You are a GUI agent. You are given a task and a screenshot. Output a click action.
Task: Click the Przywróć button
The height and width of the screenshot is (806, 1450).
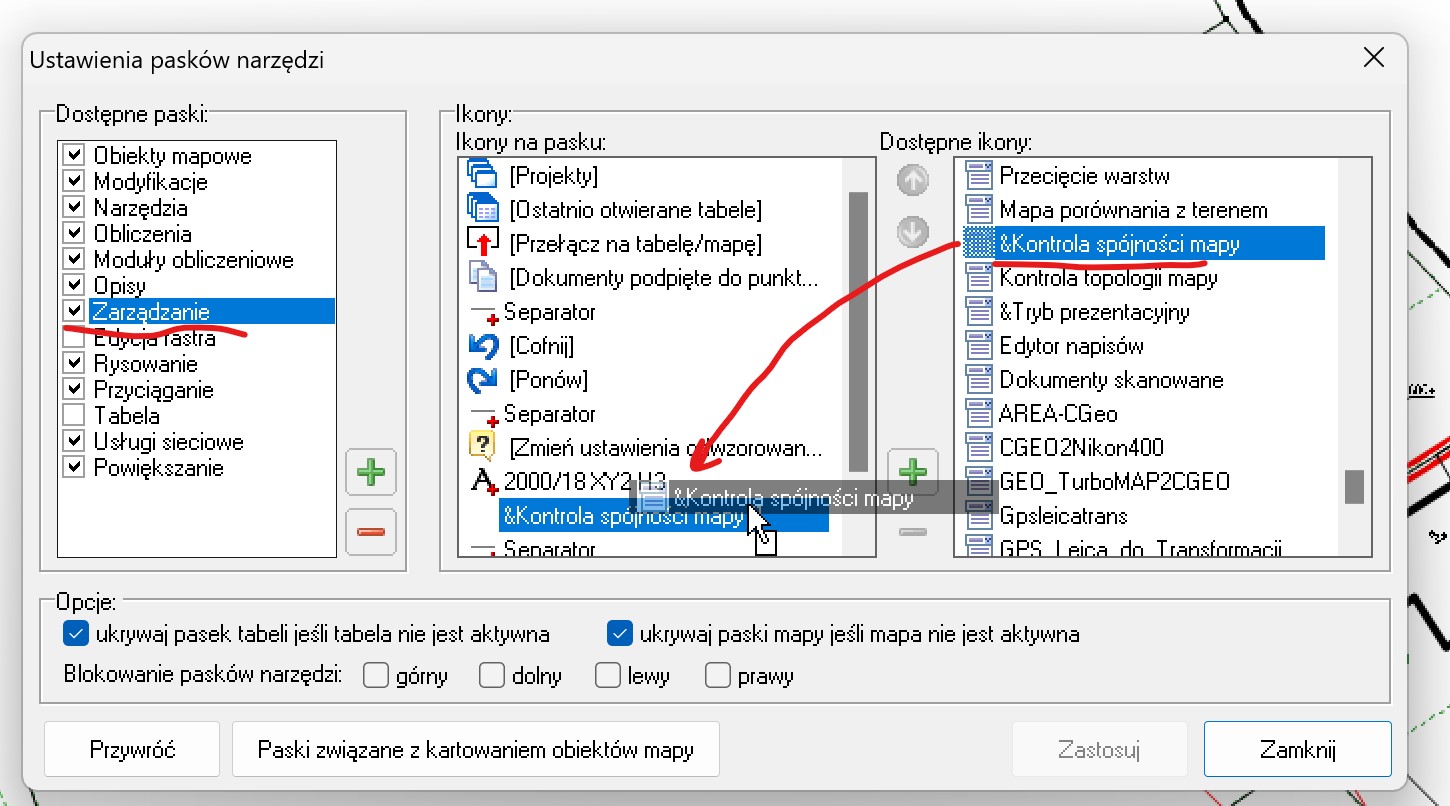pos(132,750)
